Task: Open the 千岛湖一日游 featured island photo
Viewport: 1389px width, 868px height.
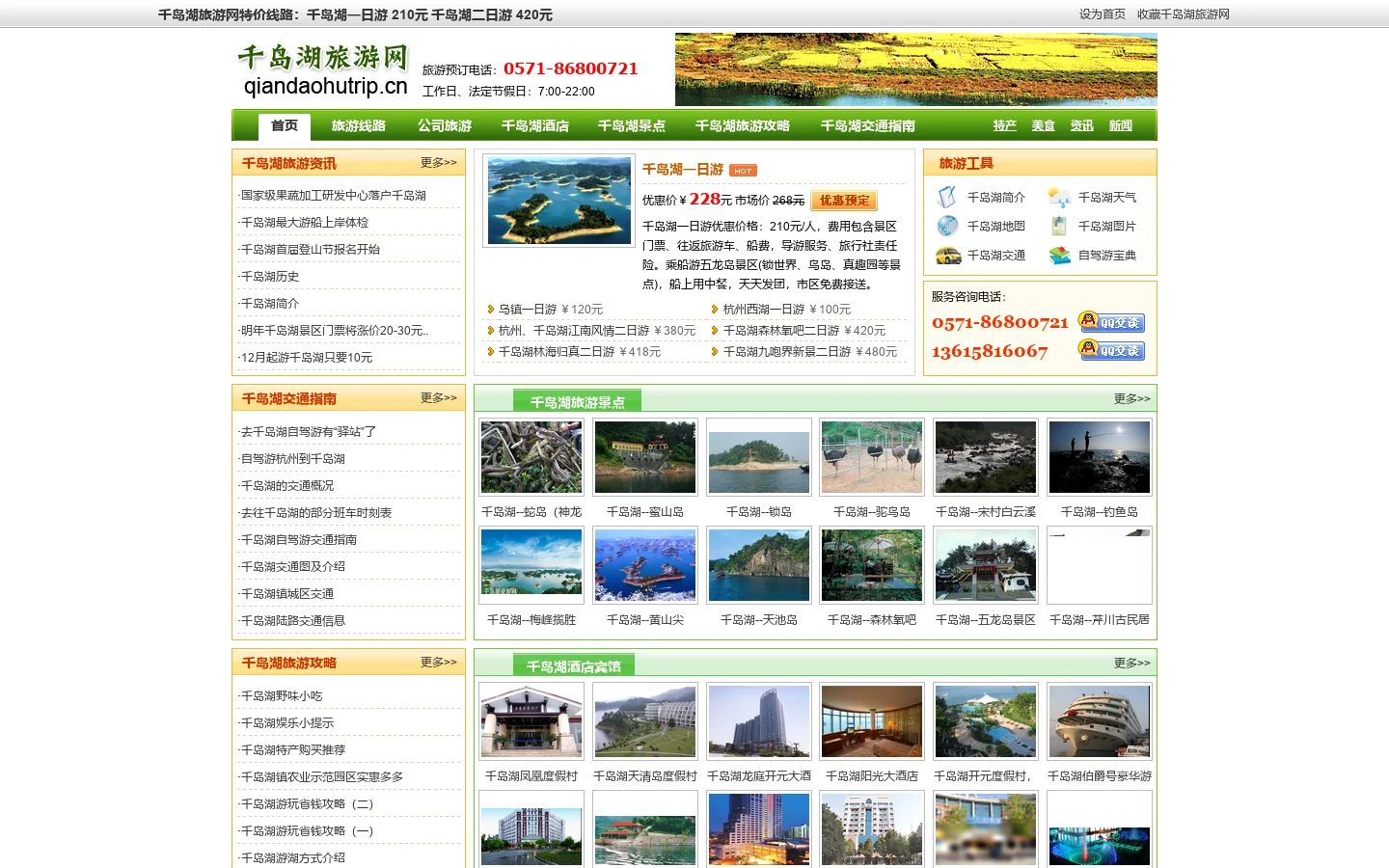Action: click(559, 201)
